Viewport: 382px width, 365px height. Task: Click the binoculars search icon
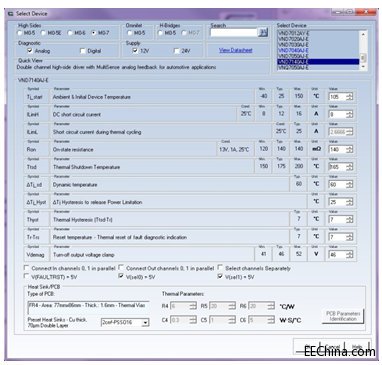click(263, 32)
